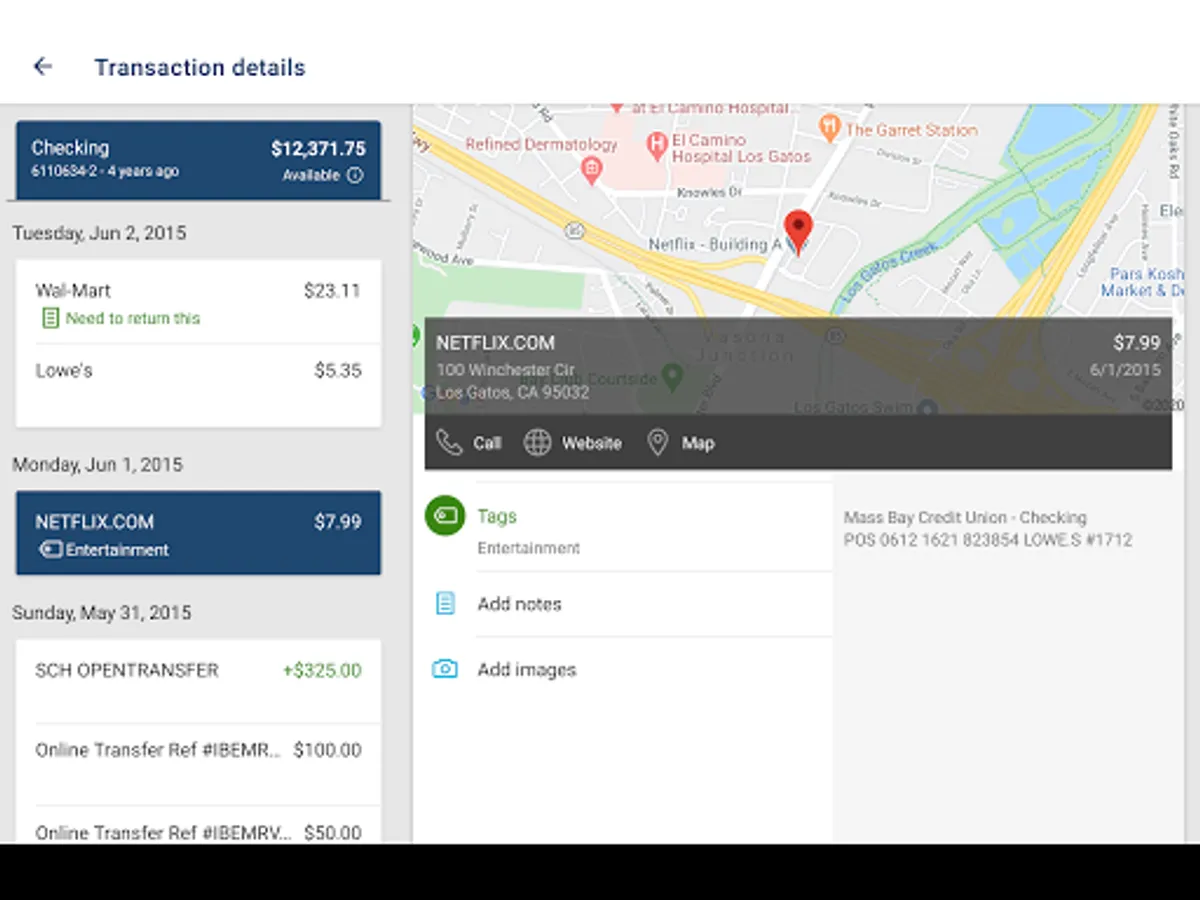Open the Online Transfer $100.00 transaction

[x=198, y=764]
